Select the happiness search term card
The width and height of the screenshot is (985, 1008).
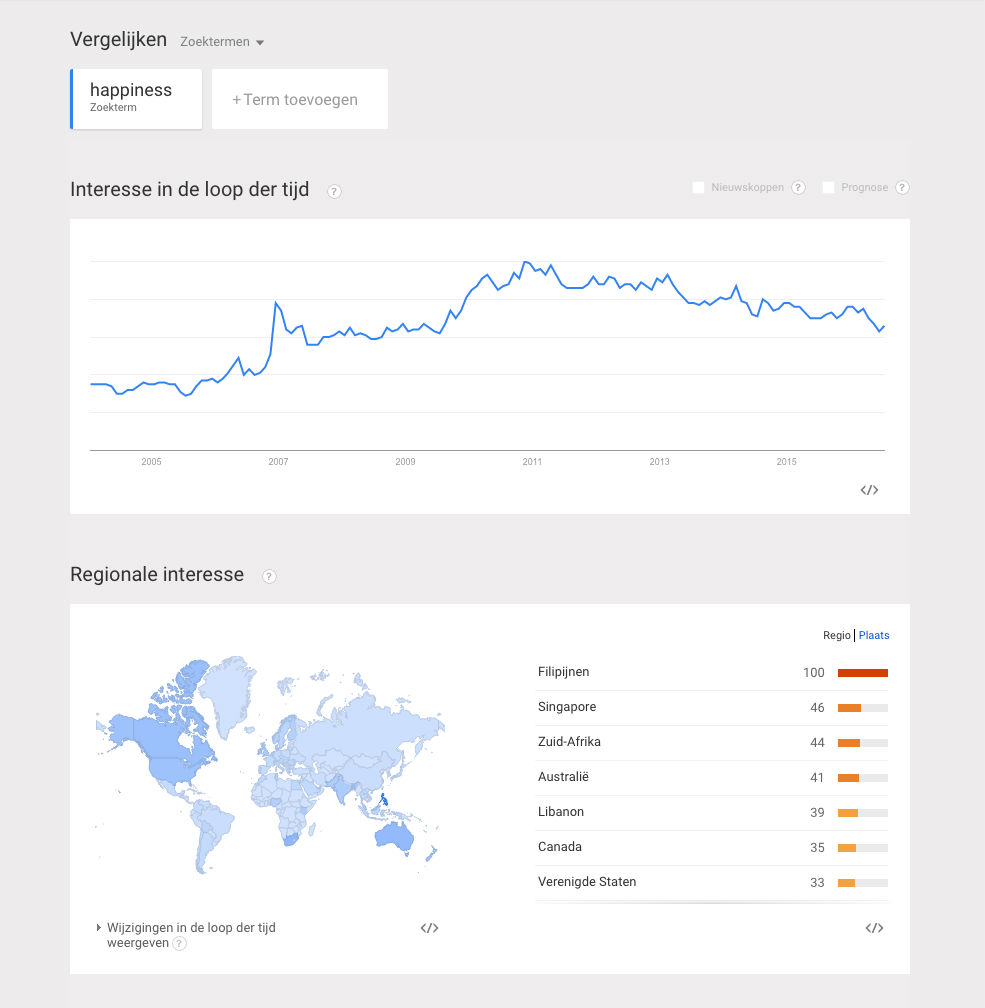pyautogui.click(x=136, y=99)
